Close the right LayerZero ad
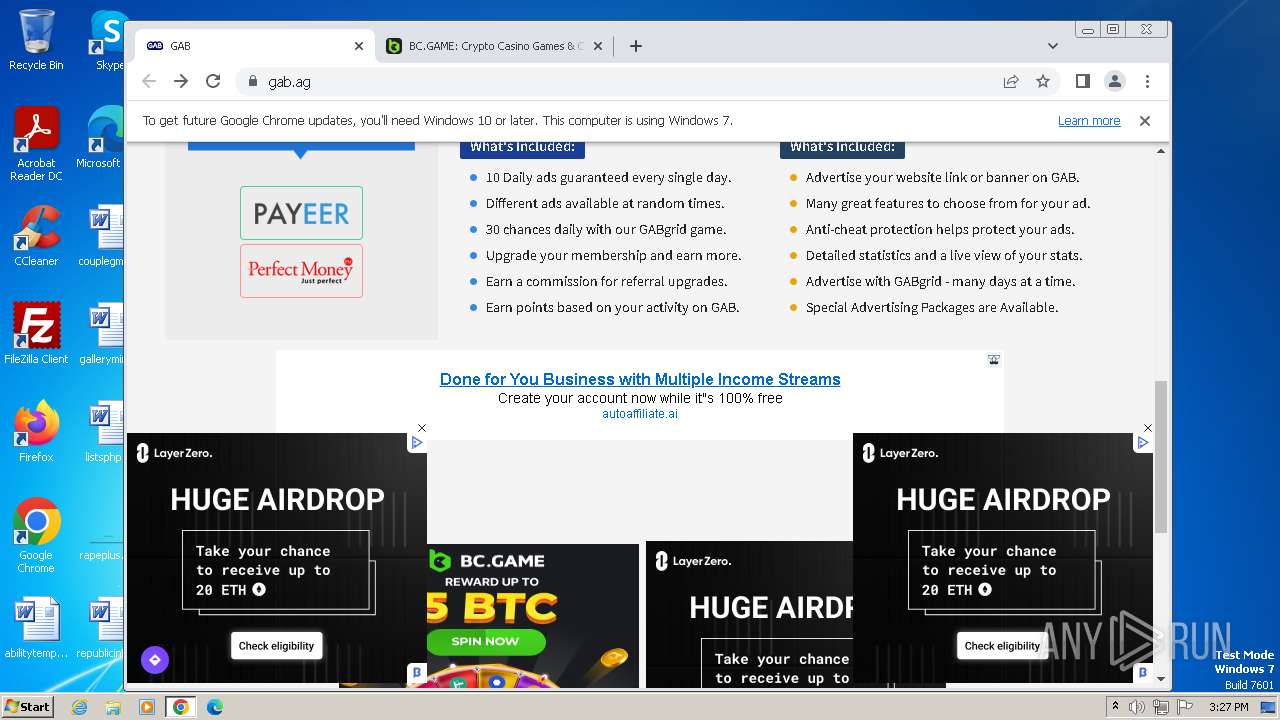This screenshot has width=1280, height=720. [1148, 428]
